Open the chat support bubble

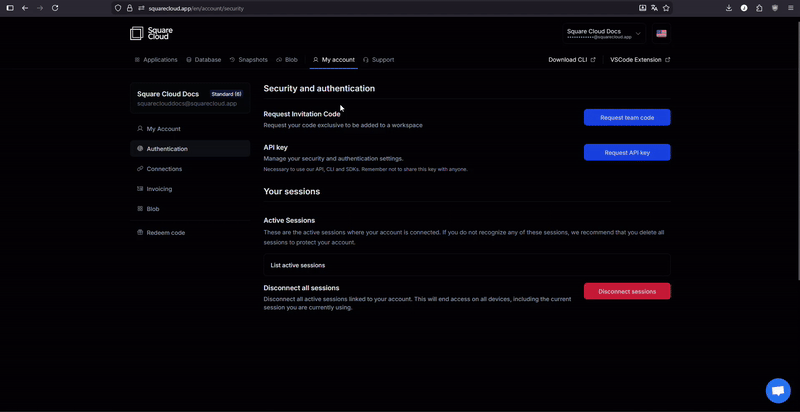[x=777, y=390]
